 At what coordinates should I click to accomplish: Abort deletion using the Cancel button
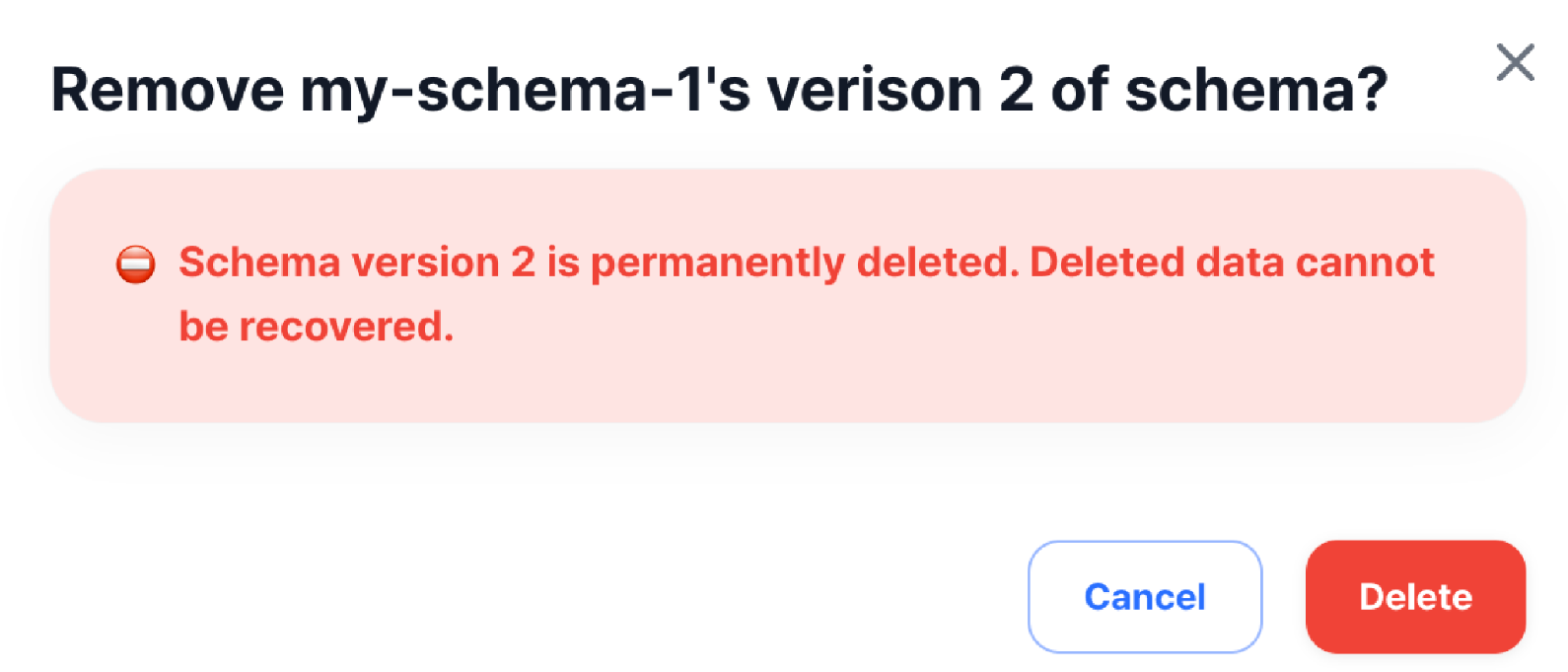[1144, 596]
